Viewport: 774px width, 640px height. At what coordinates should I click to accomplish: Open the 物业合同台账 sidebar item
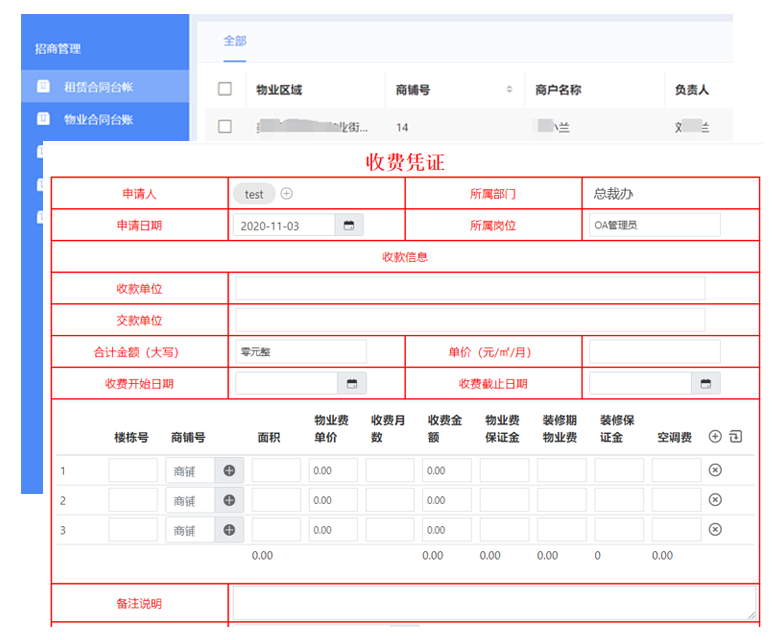coord(105,119)
